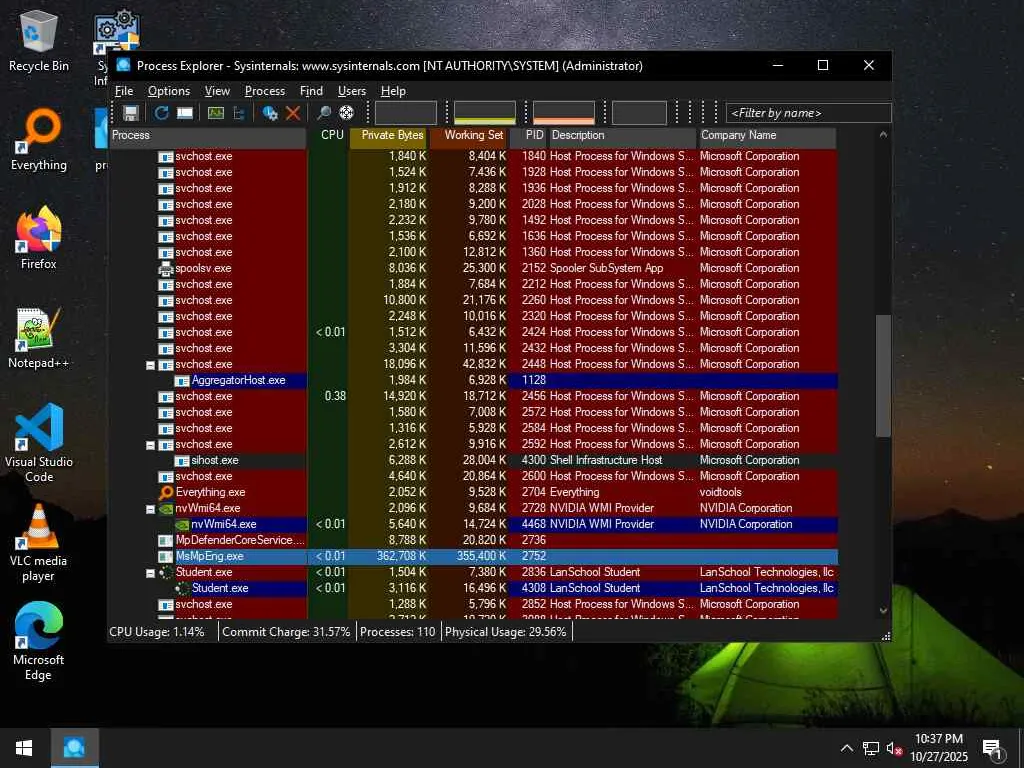Open the Firefox desktop shortcut
Viewport: 1024px width, 768px height.
(39, 238)
